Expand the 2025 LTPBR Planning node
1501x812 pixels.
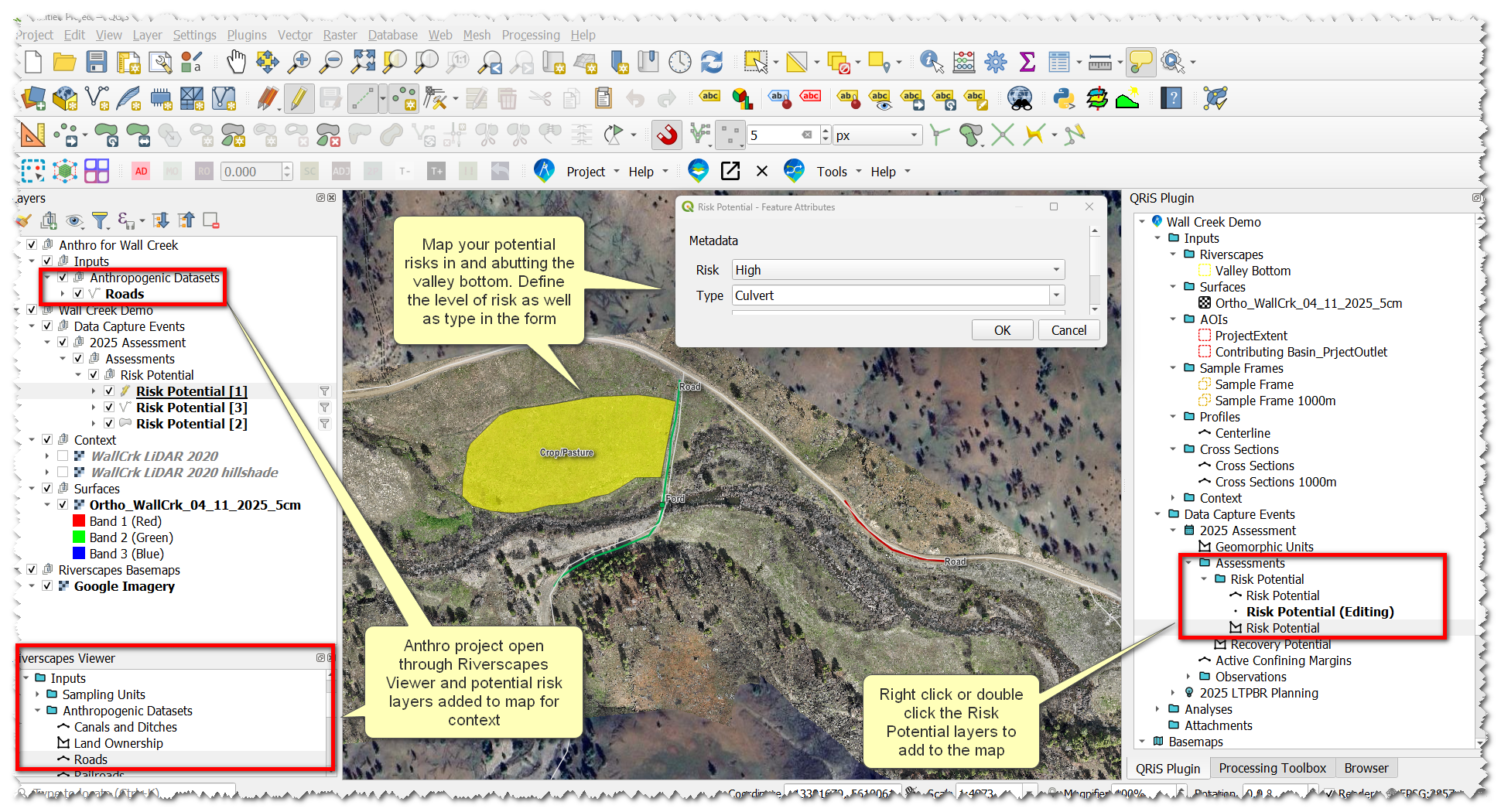1173,693
